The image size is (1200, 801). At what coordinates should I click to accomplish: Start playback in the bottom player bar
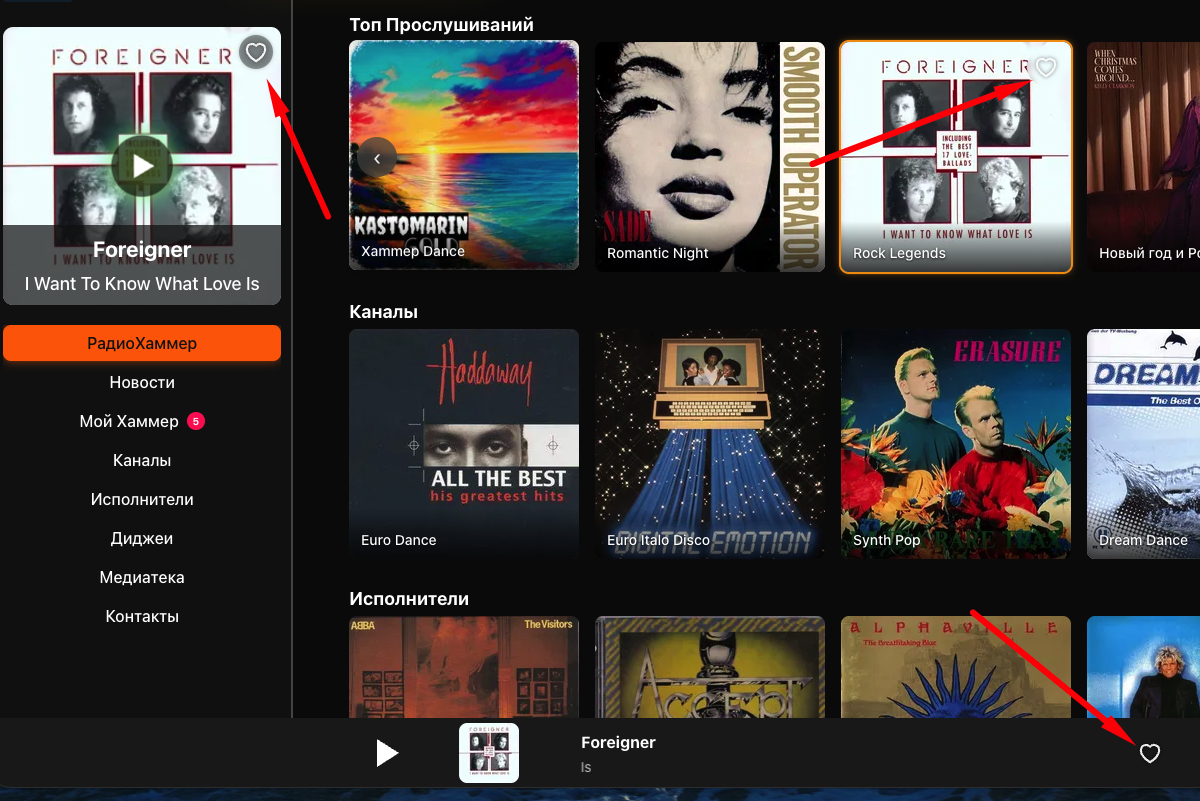(387, 753)
